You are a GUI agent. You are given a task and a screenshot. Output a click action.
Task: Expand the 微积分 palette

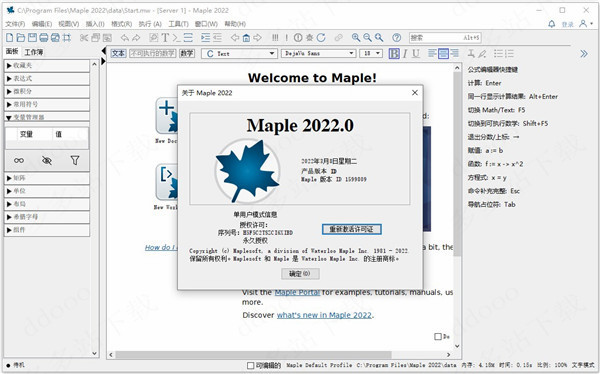click(47, 91)
